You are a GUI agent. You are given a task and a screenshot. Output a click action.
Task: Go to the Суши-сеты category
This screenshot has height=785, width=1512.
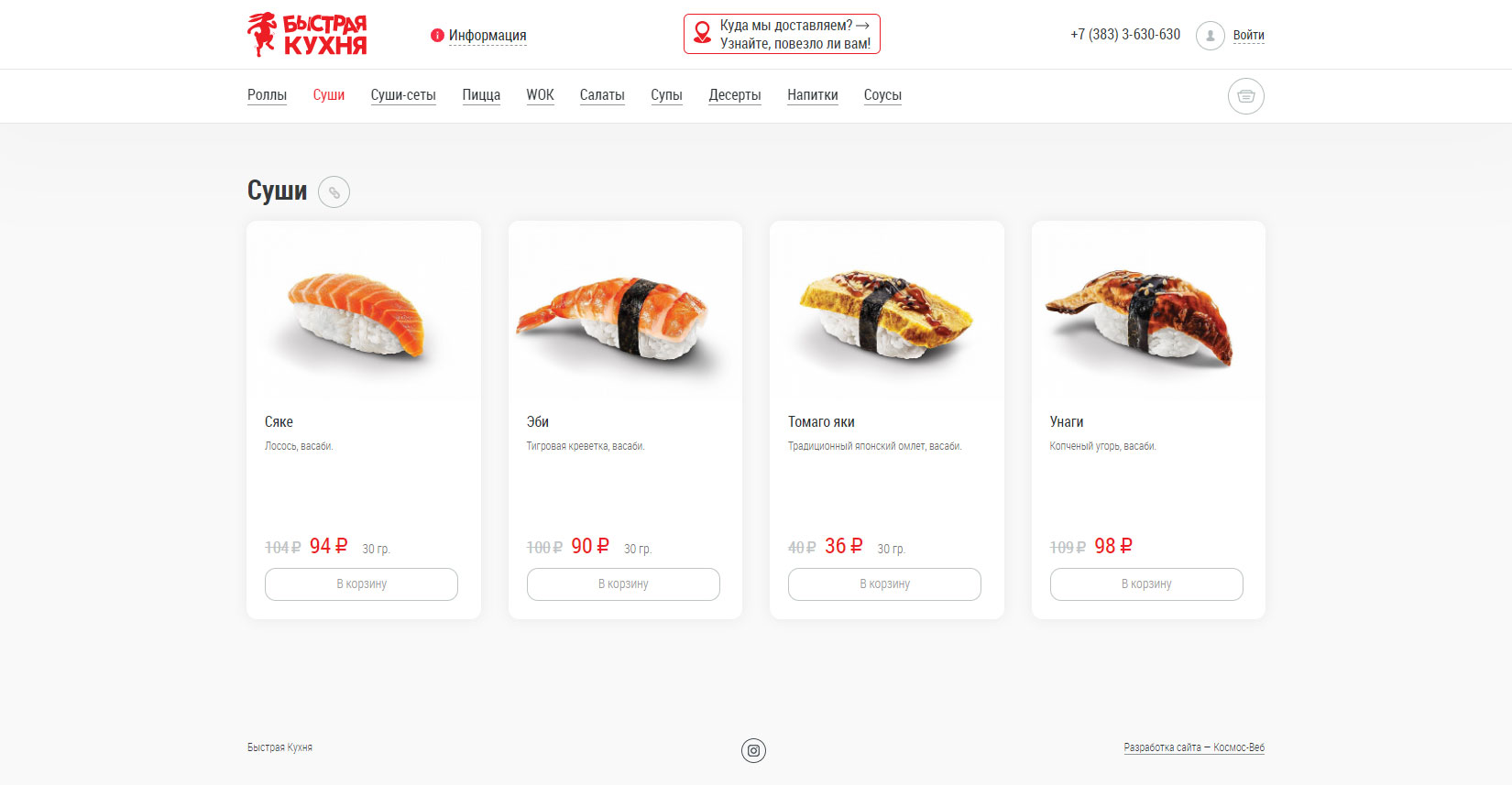click(403, 95)
